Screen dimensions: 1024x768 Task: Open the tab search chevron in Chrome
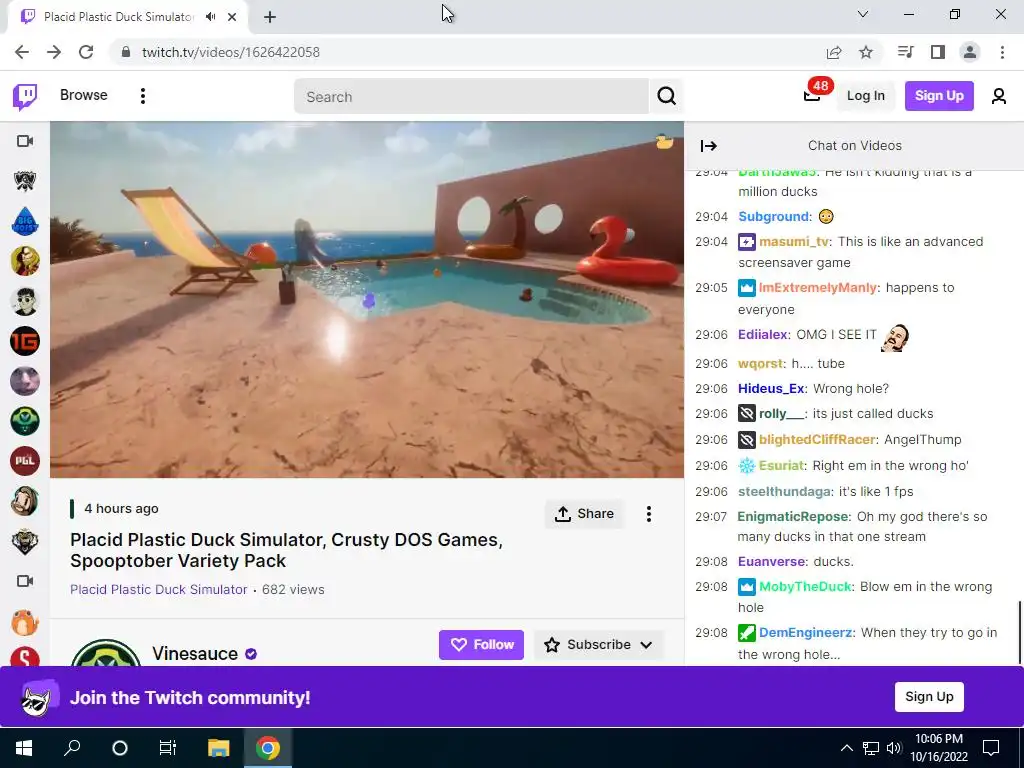click(863, 14)
